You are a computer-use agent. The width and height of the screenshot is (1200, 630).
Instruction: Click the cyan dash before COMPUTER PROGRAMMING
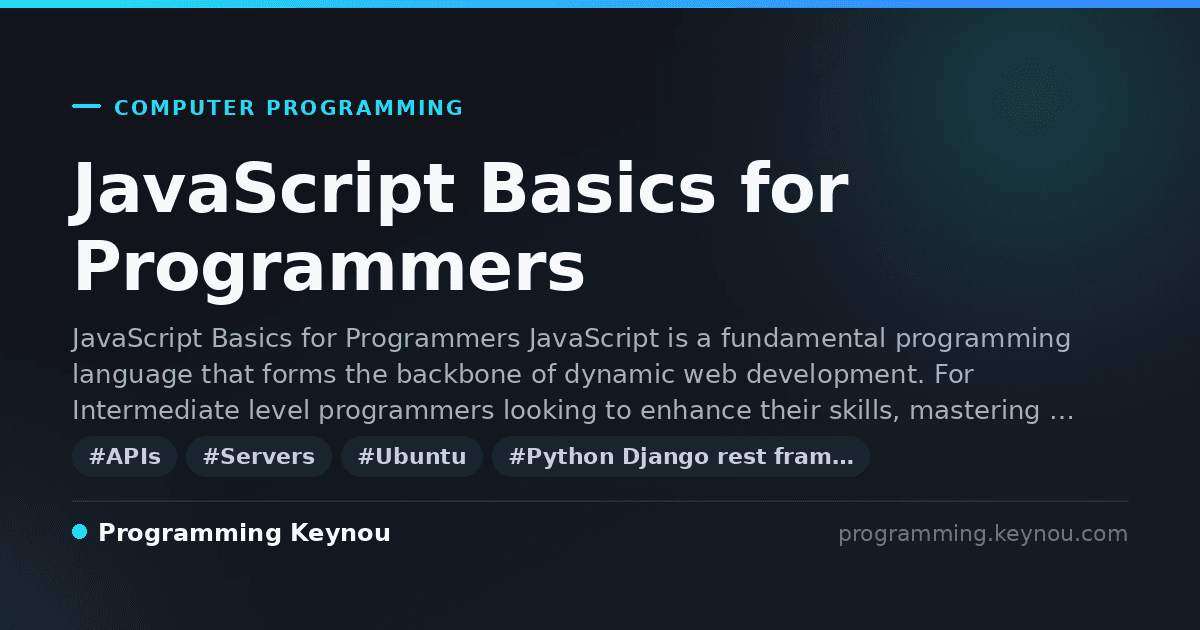pos(87,106)
